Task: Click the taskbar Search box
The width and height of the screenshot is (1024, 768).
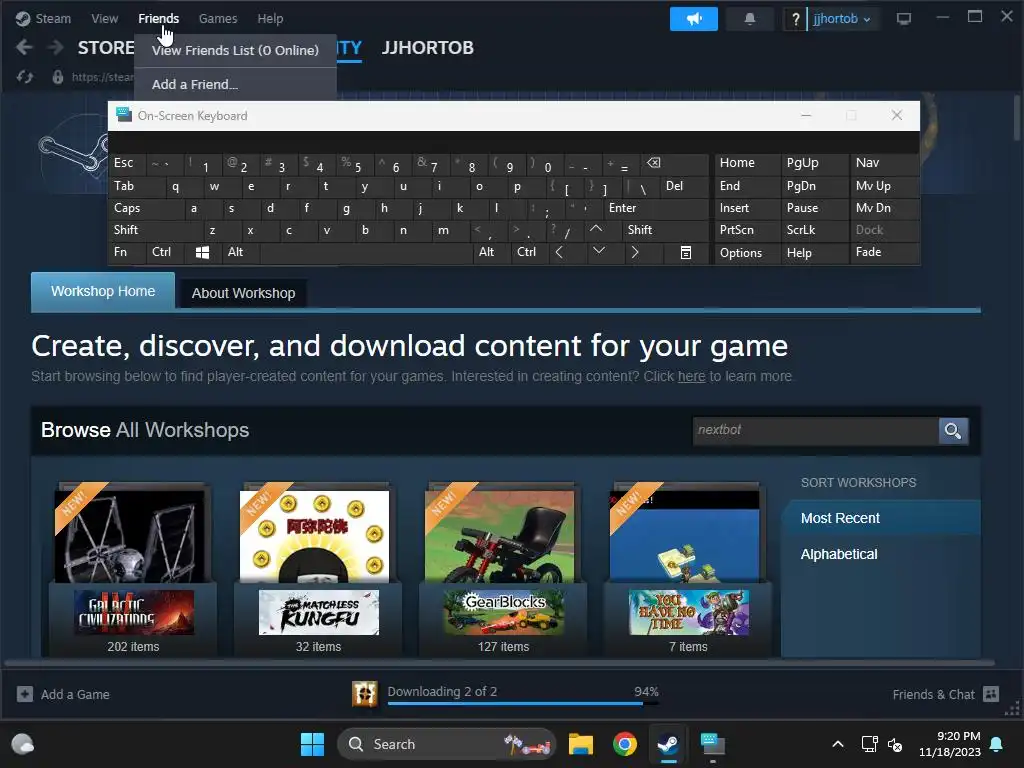Action: 447,744
